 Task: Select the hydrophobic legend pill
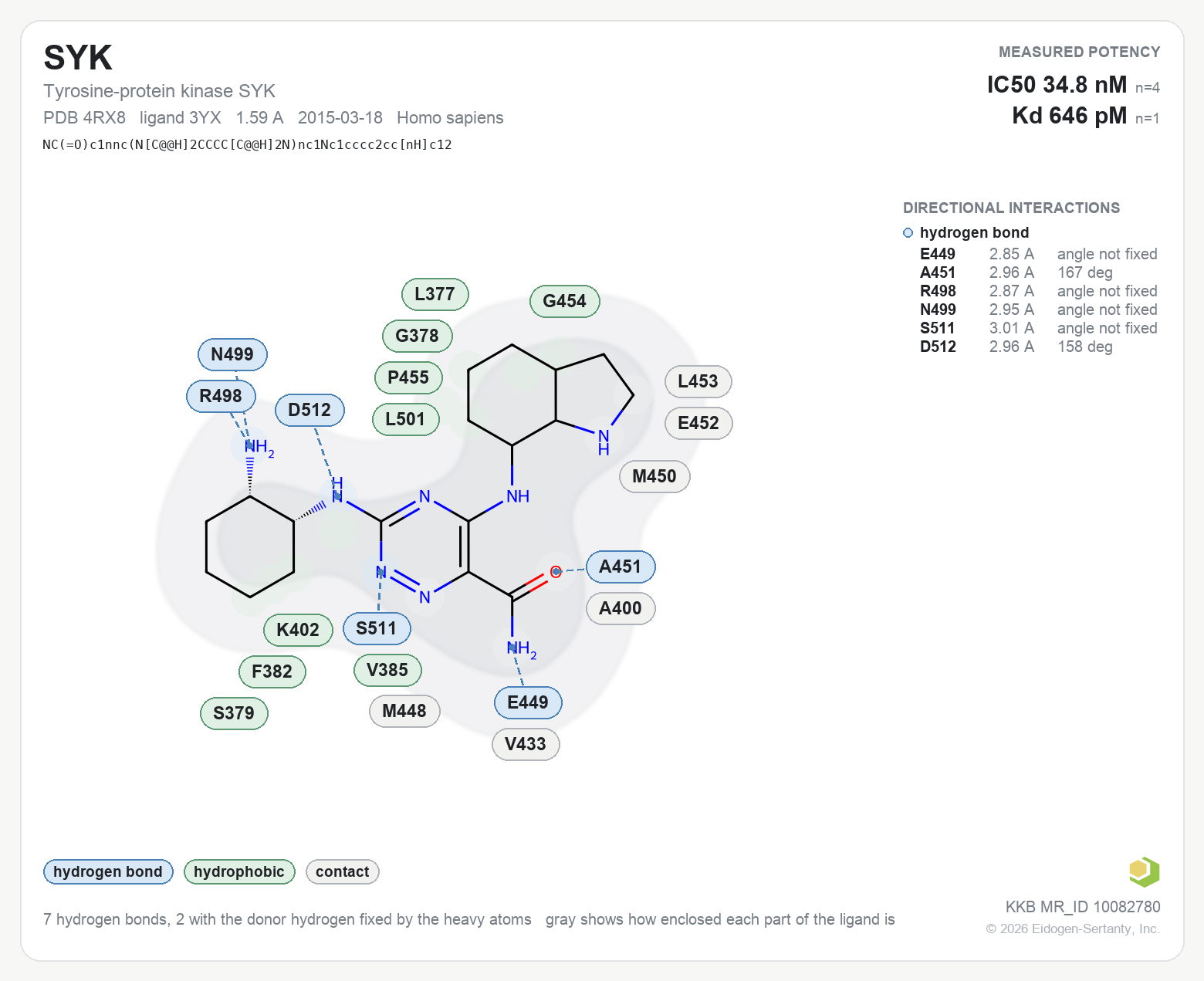(x=239, y=871)
